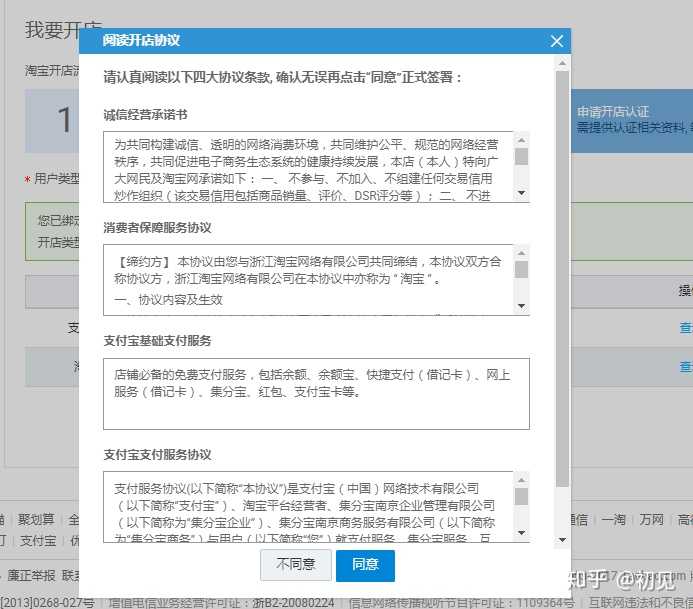
Task: Open the 万网 footer link
Action: coord(651,519)
